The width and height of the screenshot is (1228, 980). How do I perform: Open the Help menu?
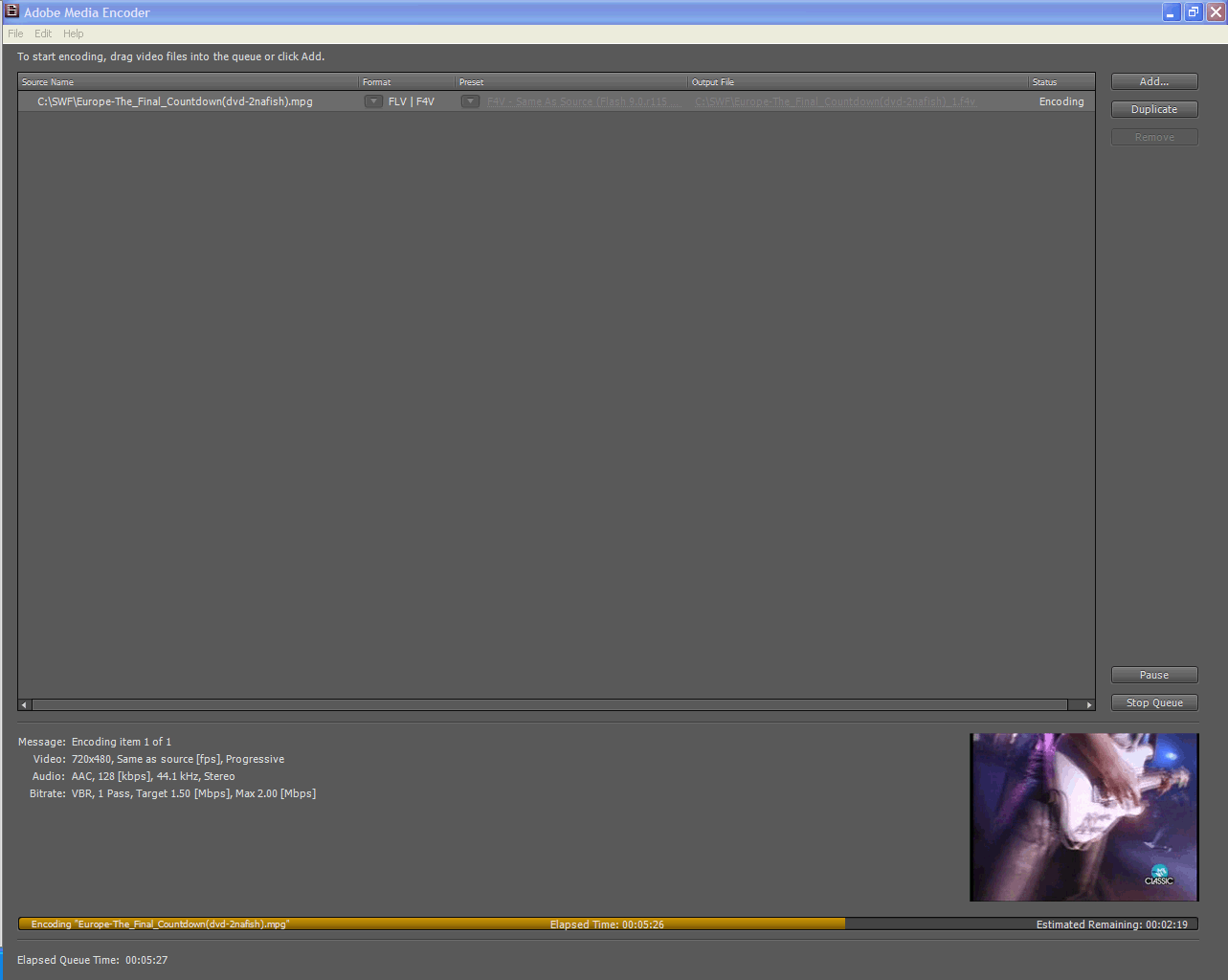[74, 33]
